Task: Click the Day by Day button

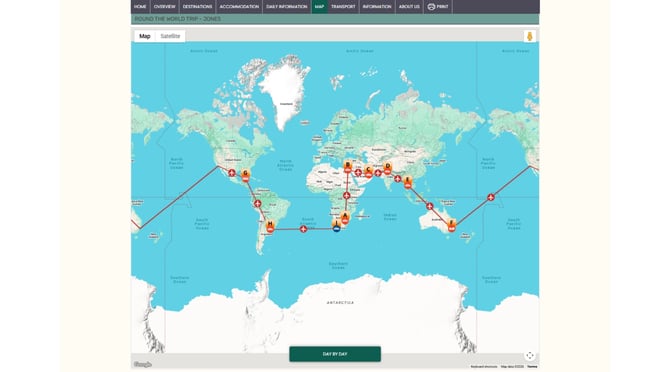Action: (335, 354)
